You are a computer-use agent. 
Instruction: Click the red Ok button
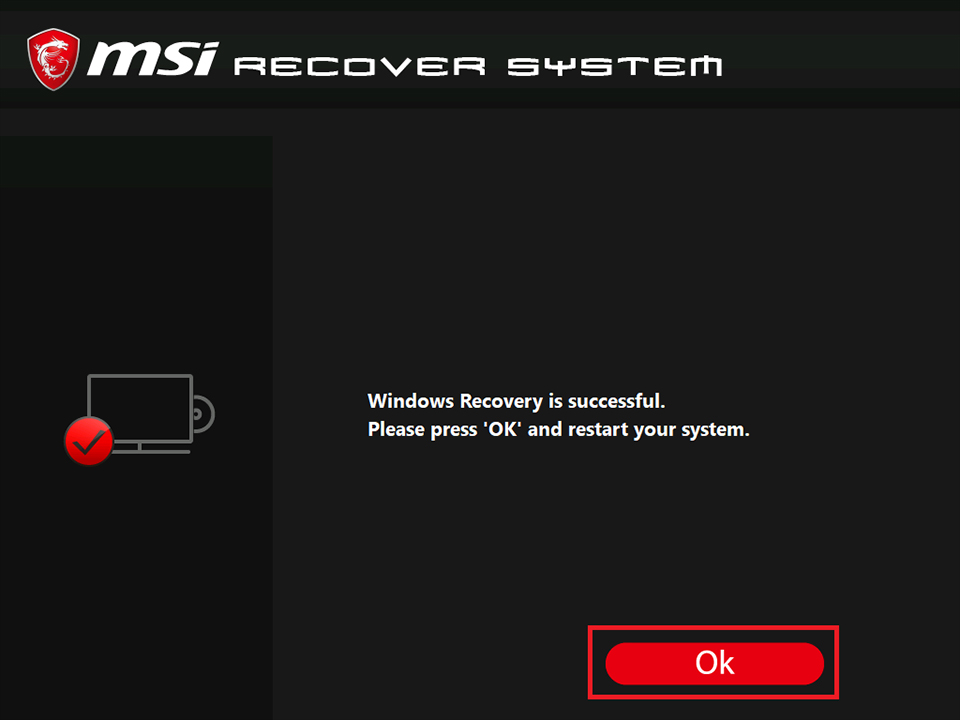click(x=714, y=663)
